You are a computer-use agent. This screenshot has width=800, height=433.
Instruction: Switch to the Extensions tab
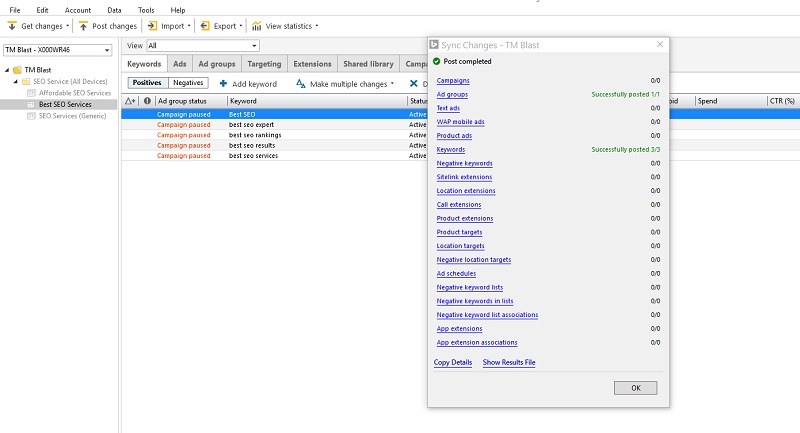tap(312, 64)
